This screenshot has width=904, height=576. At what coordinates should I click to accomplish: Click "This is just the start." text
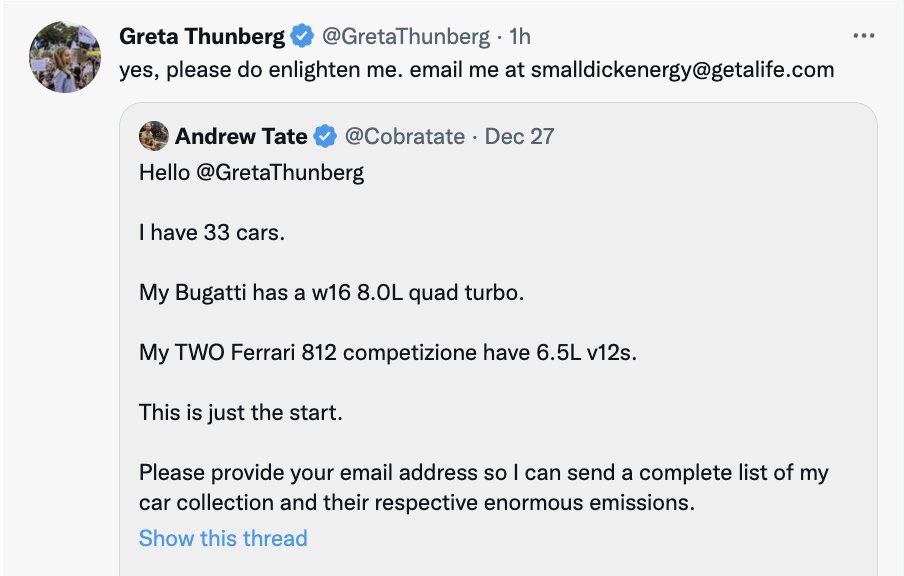[241, 412]
